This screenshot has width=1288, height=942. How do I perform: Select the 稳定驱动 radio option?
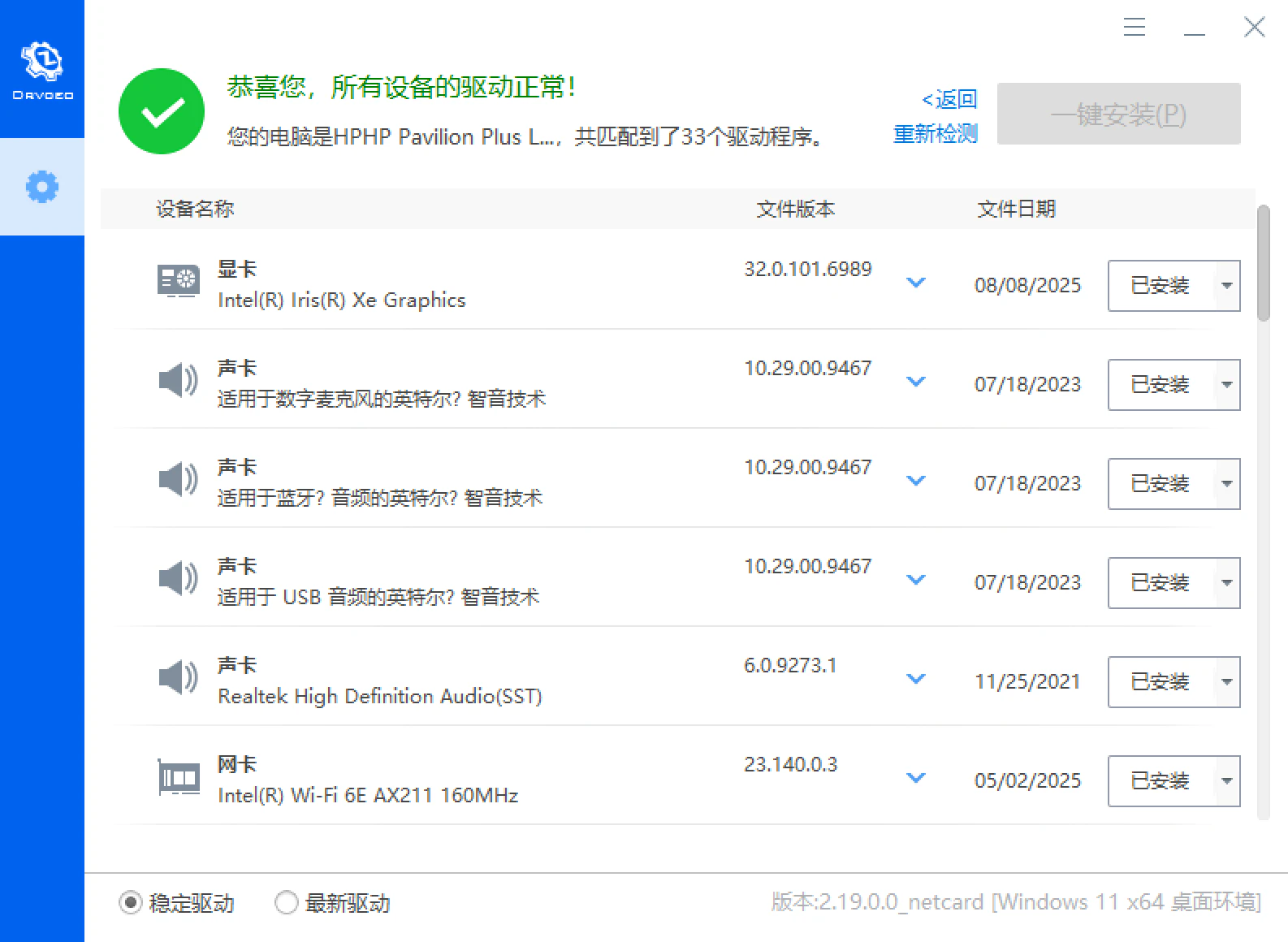point(176,903)
